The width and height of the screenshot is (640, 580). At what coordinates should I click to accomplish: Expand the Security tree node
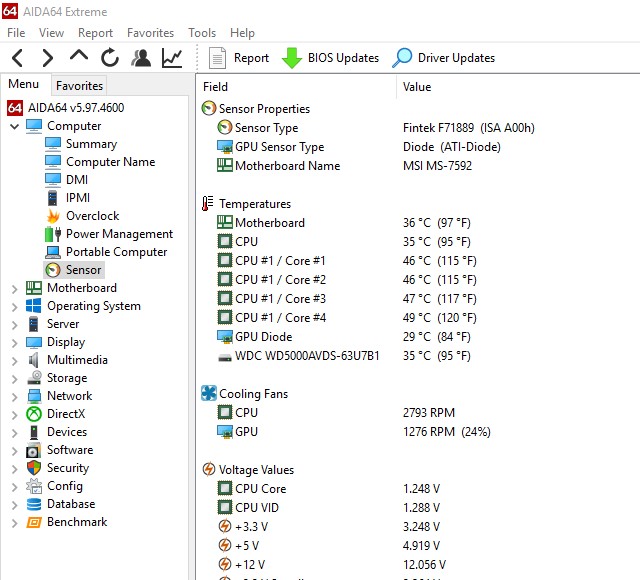click(15, 469)
